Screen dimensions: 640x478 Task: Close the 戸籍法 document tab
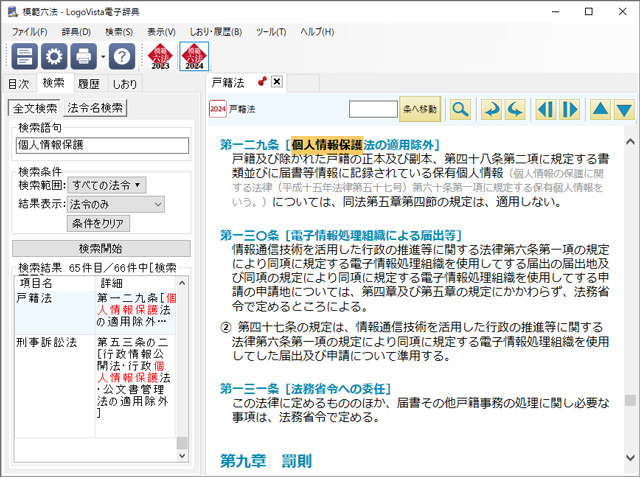pyautogui.click(x=277, y=82)
